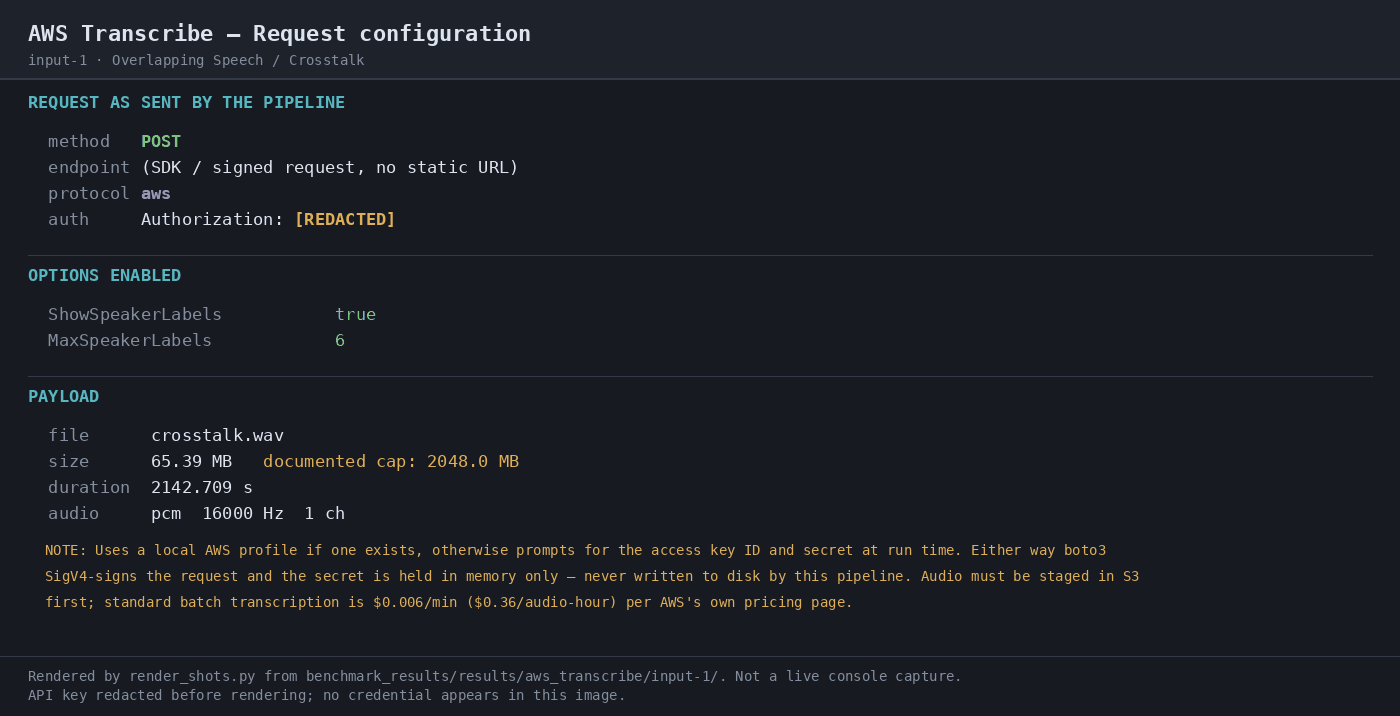Click the MaxSpeakerLabels value 6

(340, 341)
